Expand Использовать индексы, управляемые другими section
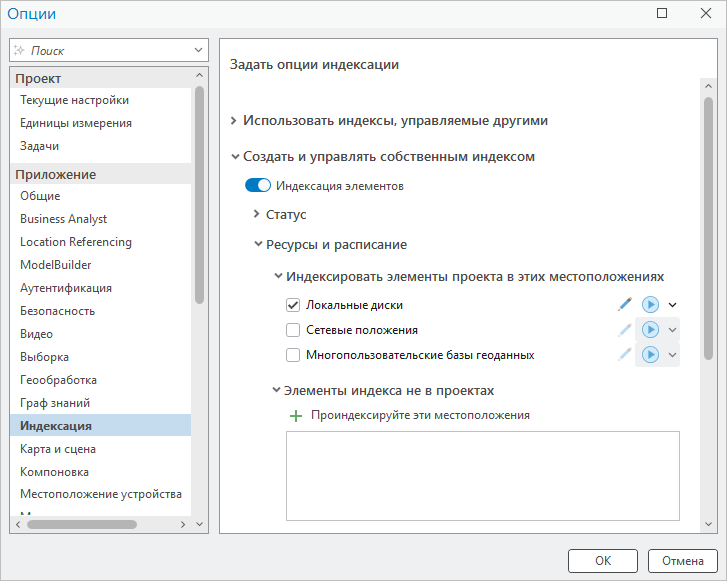Screen dimensions: 727x581 tap(234, 121)
